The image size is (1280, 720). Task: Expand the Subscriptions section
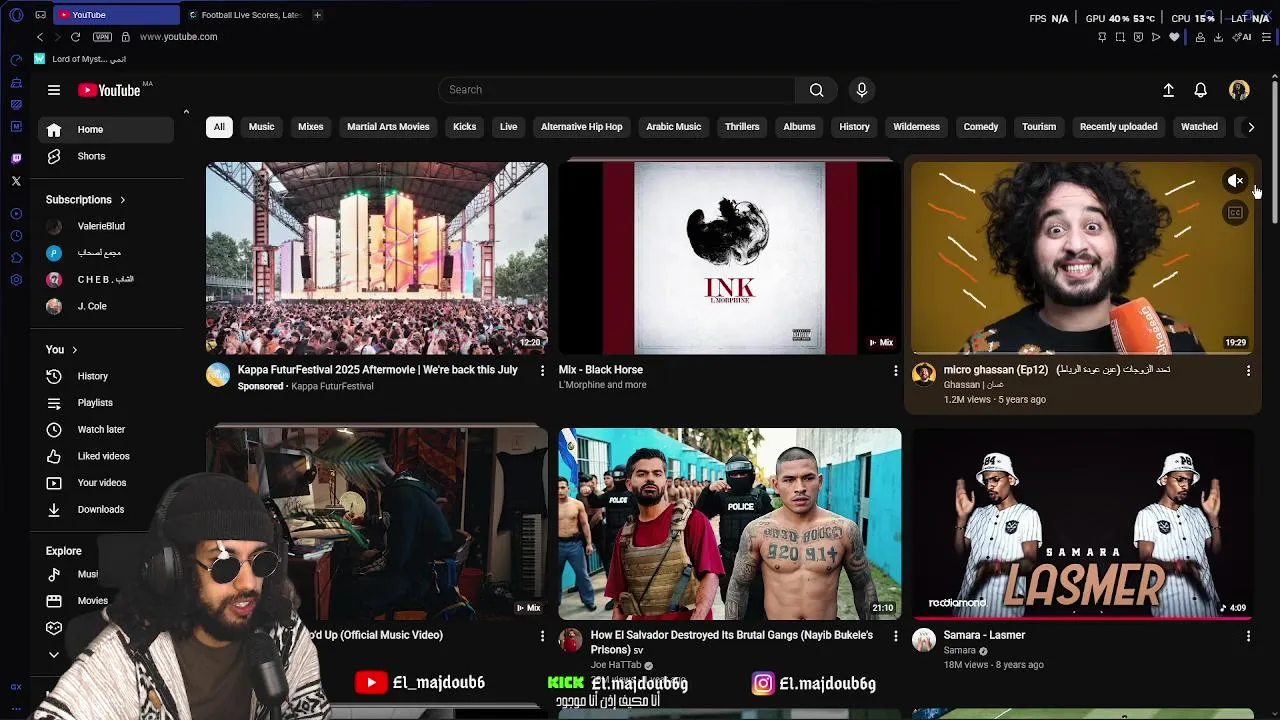86,200
